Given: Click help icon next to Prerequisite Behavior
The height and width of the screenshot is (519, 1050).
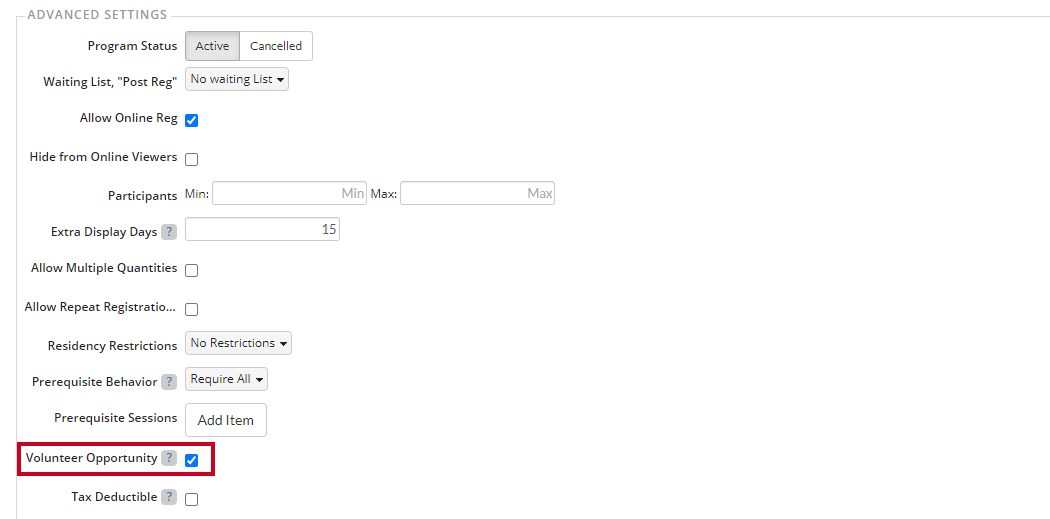Looking at the screenshot, I should [169, 382].
